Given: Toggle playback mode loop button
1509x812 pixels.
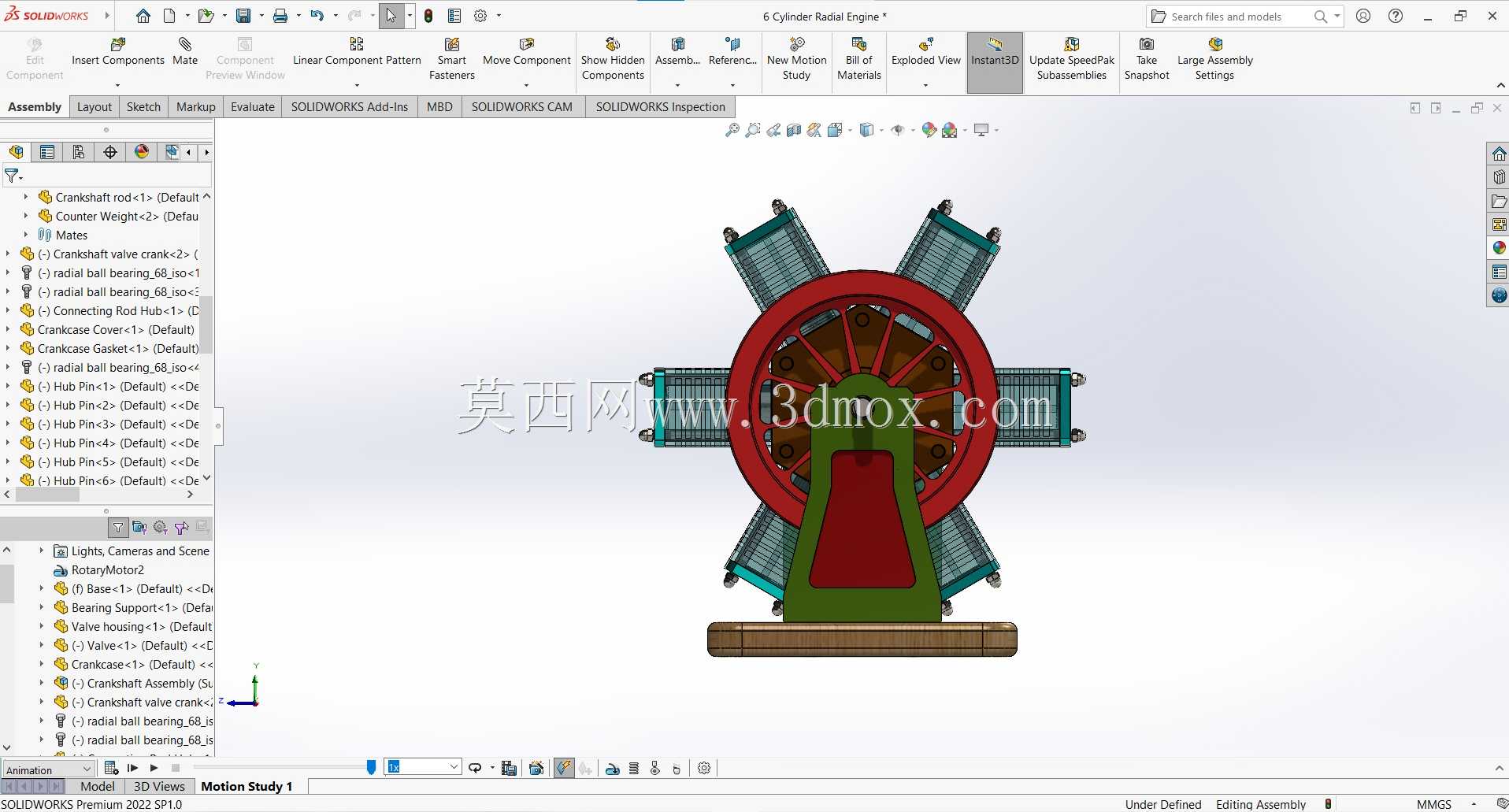Looking at the screenshot, I should tap(475, 768).
